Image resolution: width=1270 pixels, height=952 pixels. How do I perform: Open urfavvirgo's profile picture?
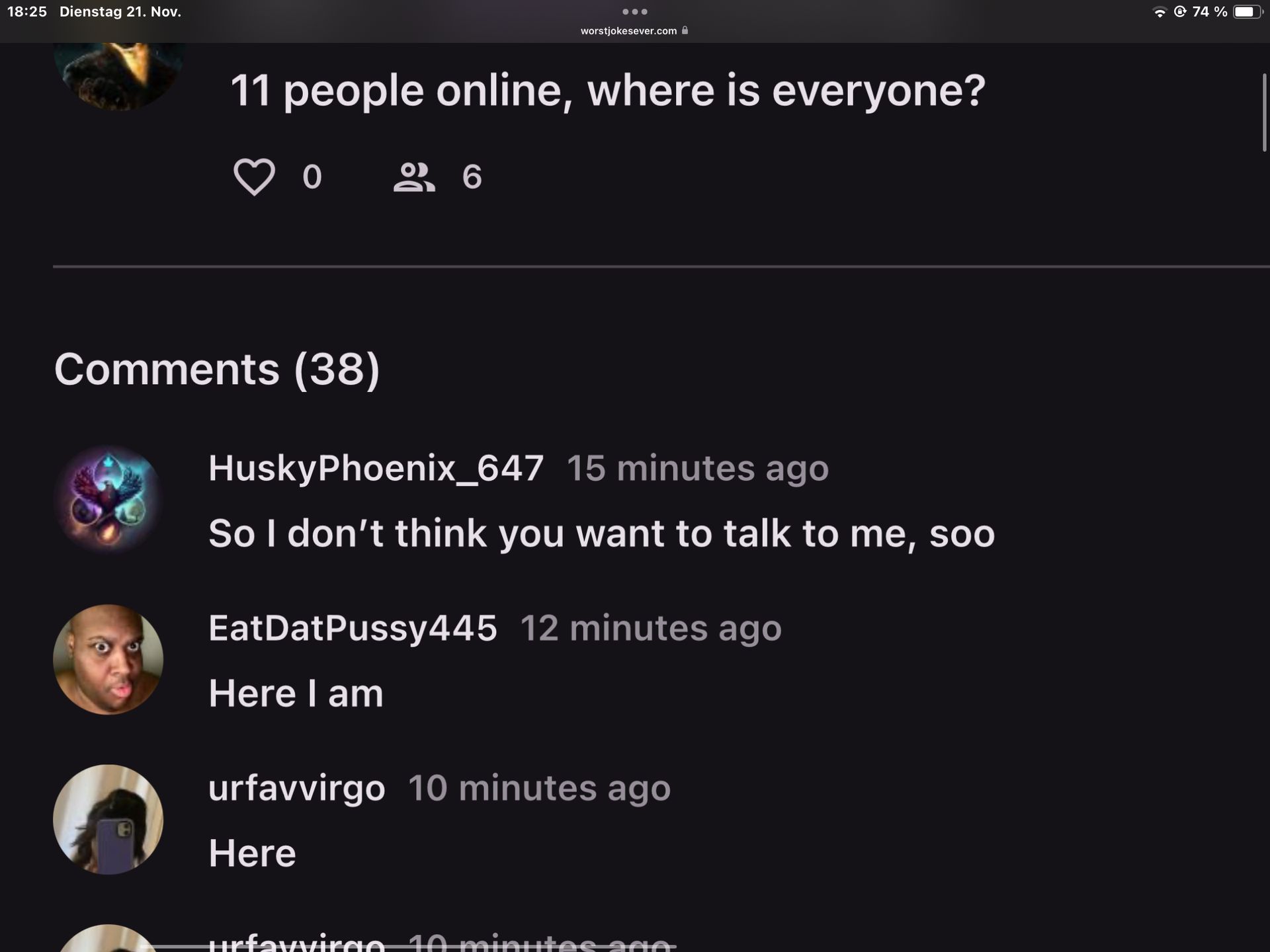coord(108,819)
